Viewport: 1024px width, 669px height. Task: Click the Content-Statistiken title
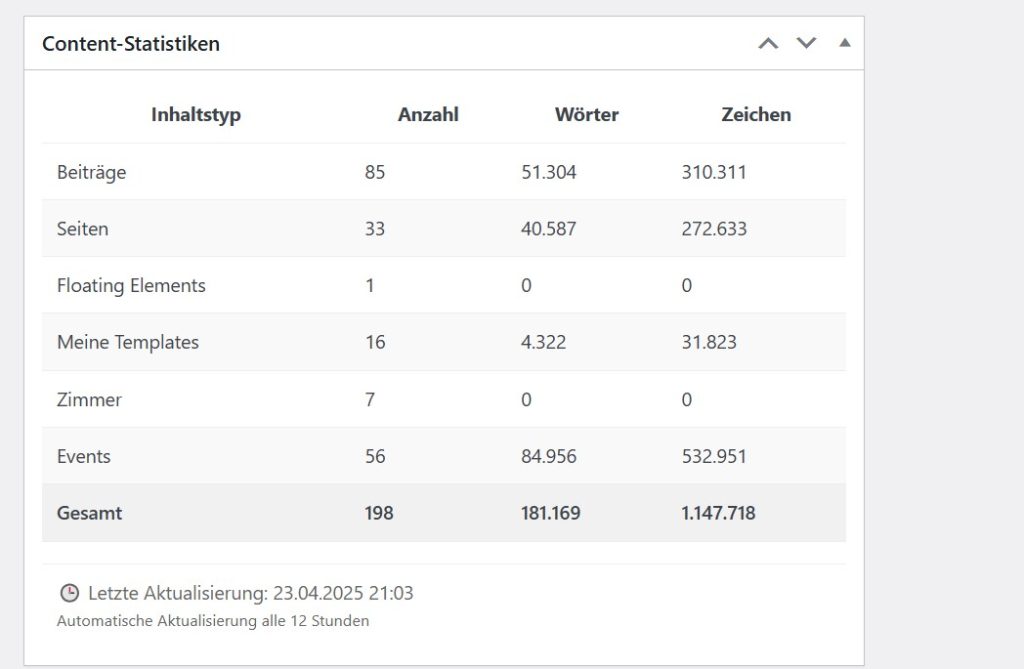pos(129,43)
